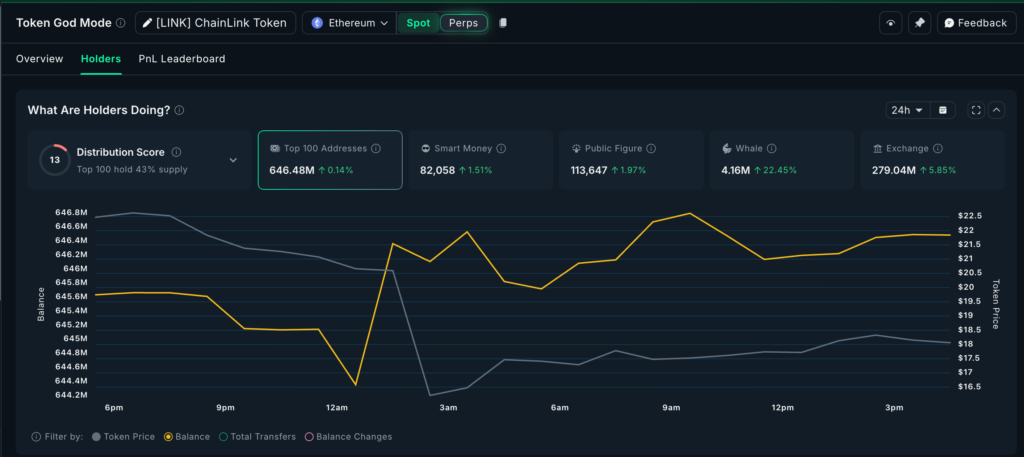The image size is (1024, 457).
Task: Click info icon next to Smart Money
Action: point(501,148)
